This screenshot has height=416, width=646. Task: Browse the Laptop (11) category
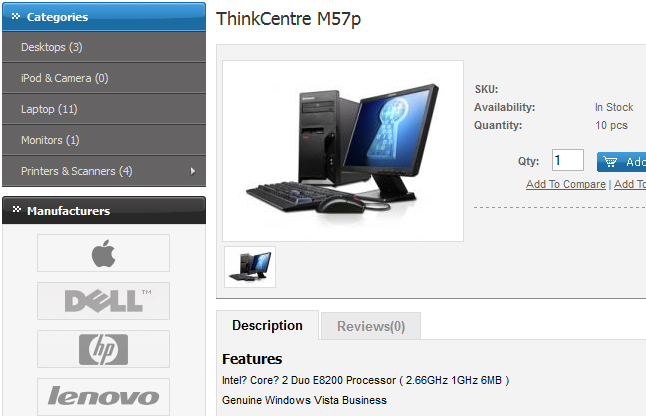(49, 109)
